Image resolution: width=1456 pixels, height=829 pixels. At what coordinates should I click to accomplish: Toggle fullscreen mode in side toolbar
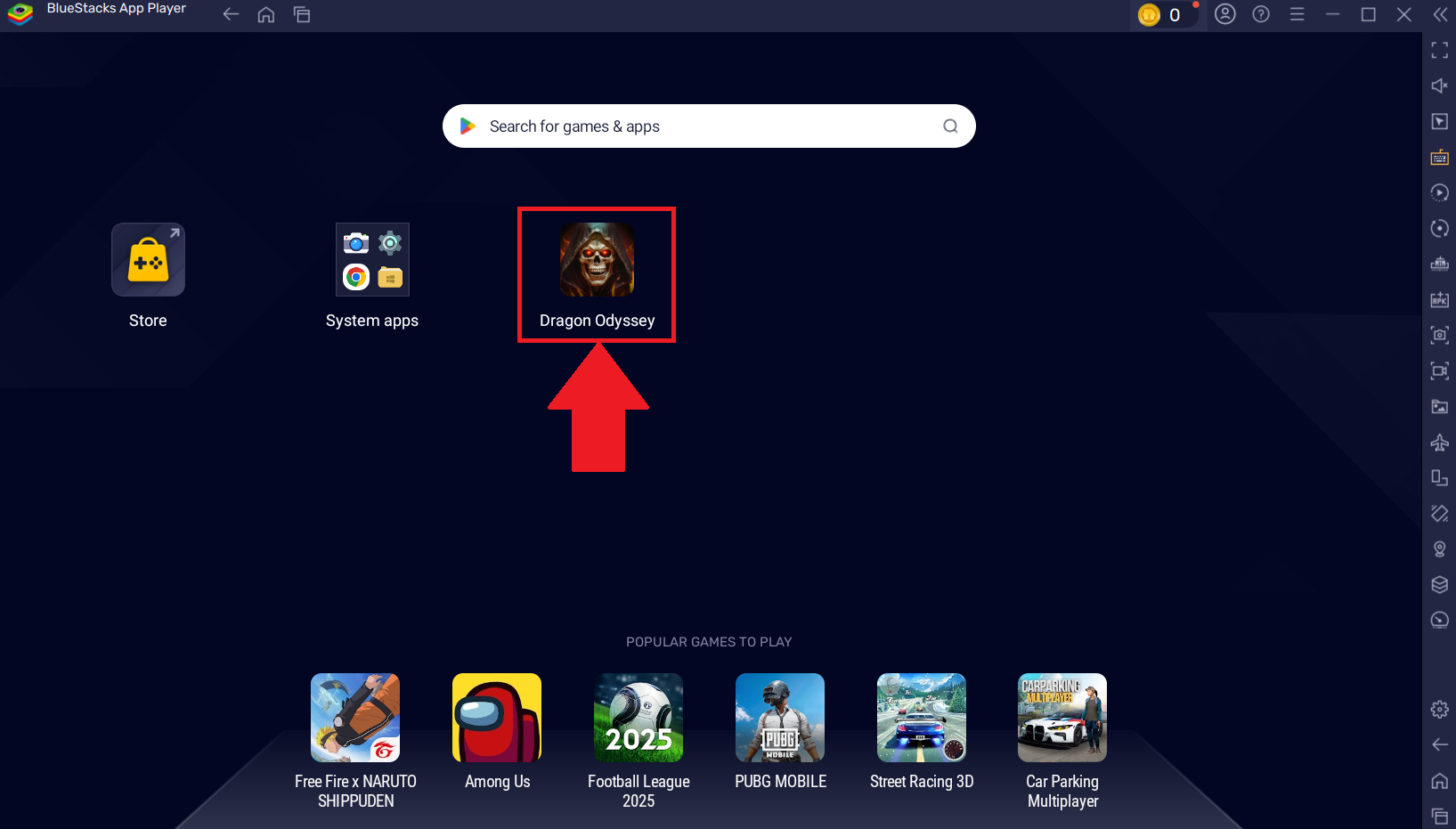tap(1439, 50)
